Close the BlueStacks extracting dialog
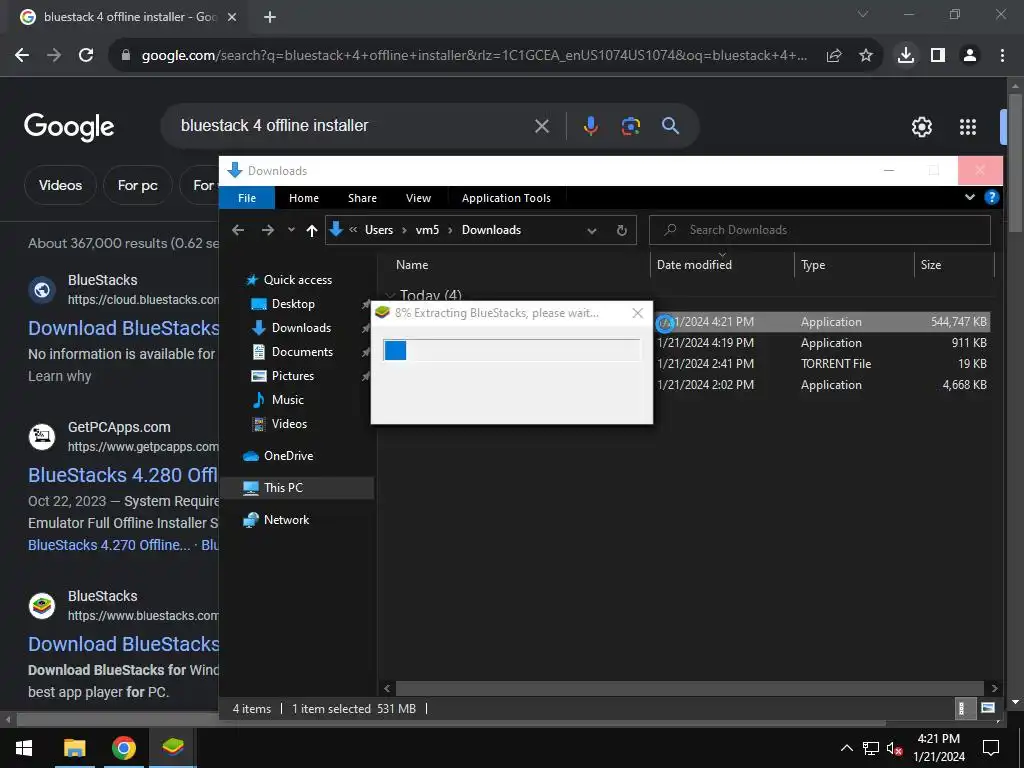This screenshot has height=768, width=1024. tap(638, 313)
